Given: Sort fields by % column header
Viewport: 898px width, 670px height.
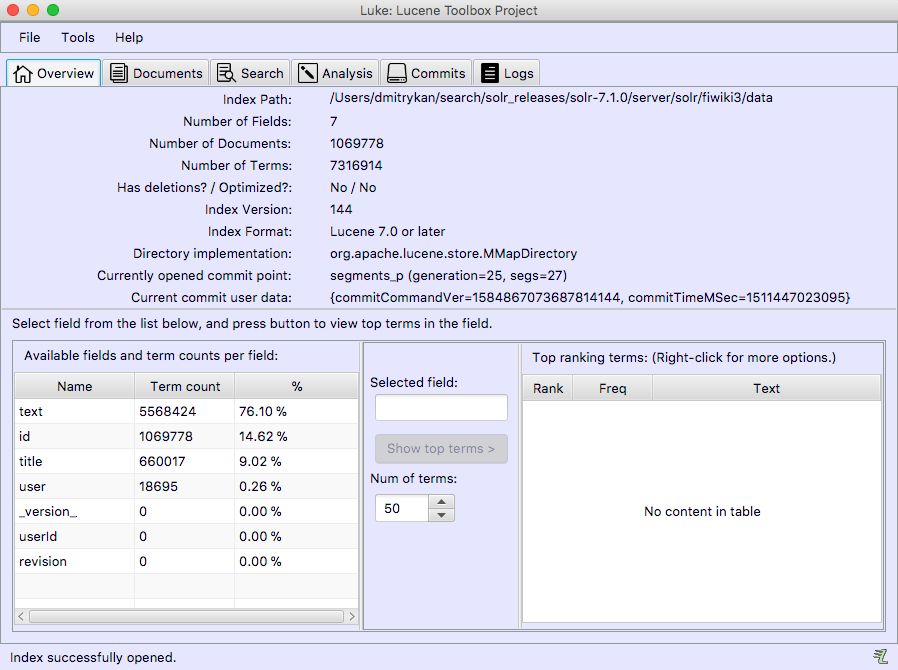Looking at the screenshot, I should pyautogui.click(x=297, y=387).
